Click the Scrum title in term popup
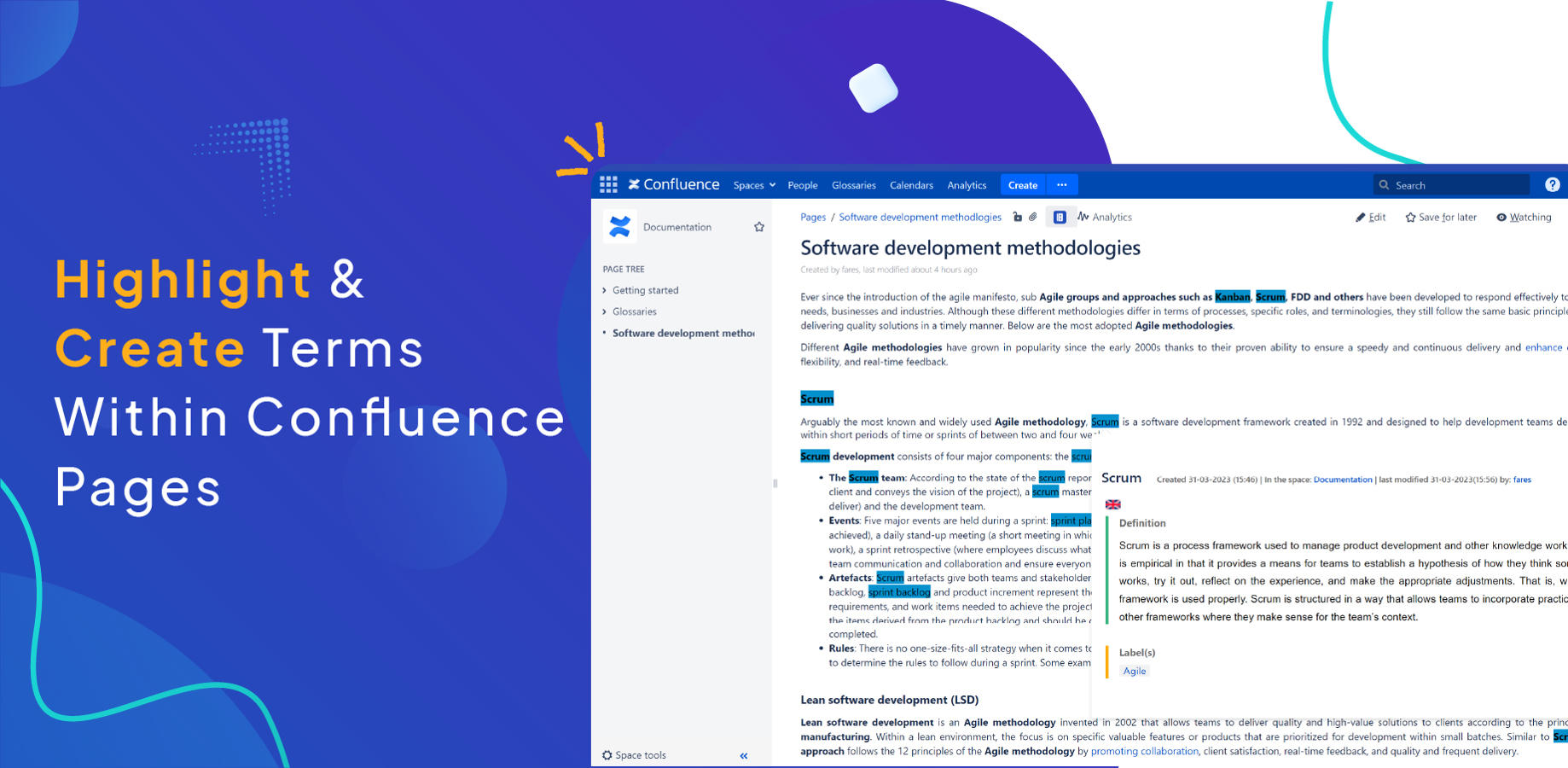 pyautogui.click(x=1121, y=478)
